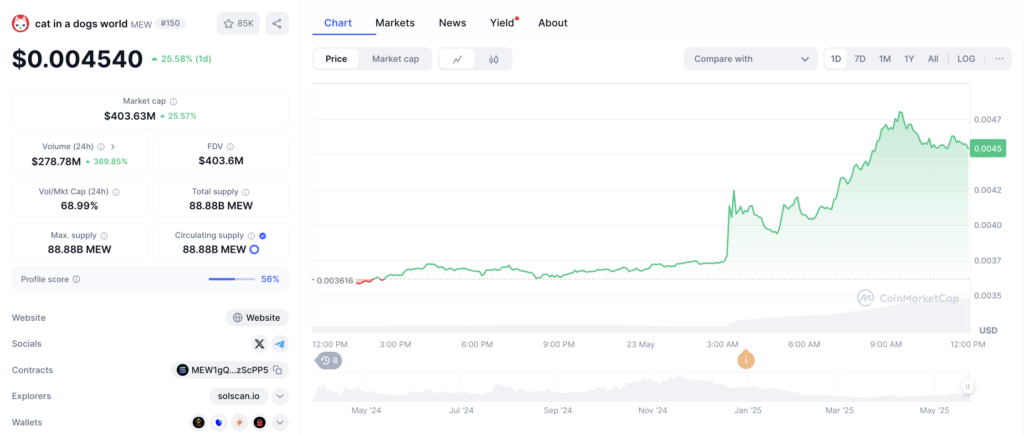Viewport: 1024px width, 435px height.
Task: Click the overview mini chart timeline
Action: (x=641, y=387)
